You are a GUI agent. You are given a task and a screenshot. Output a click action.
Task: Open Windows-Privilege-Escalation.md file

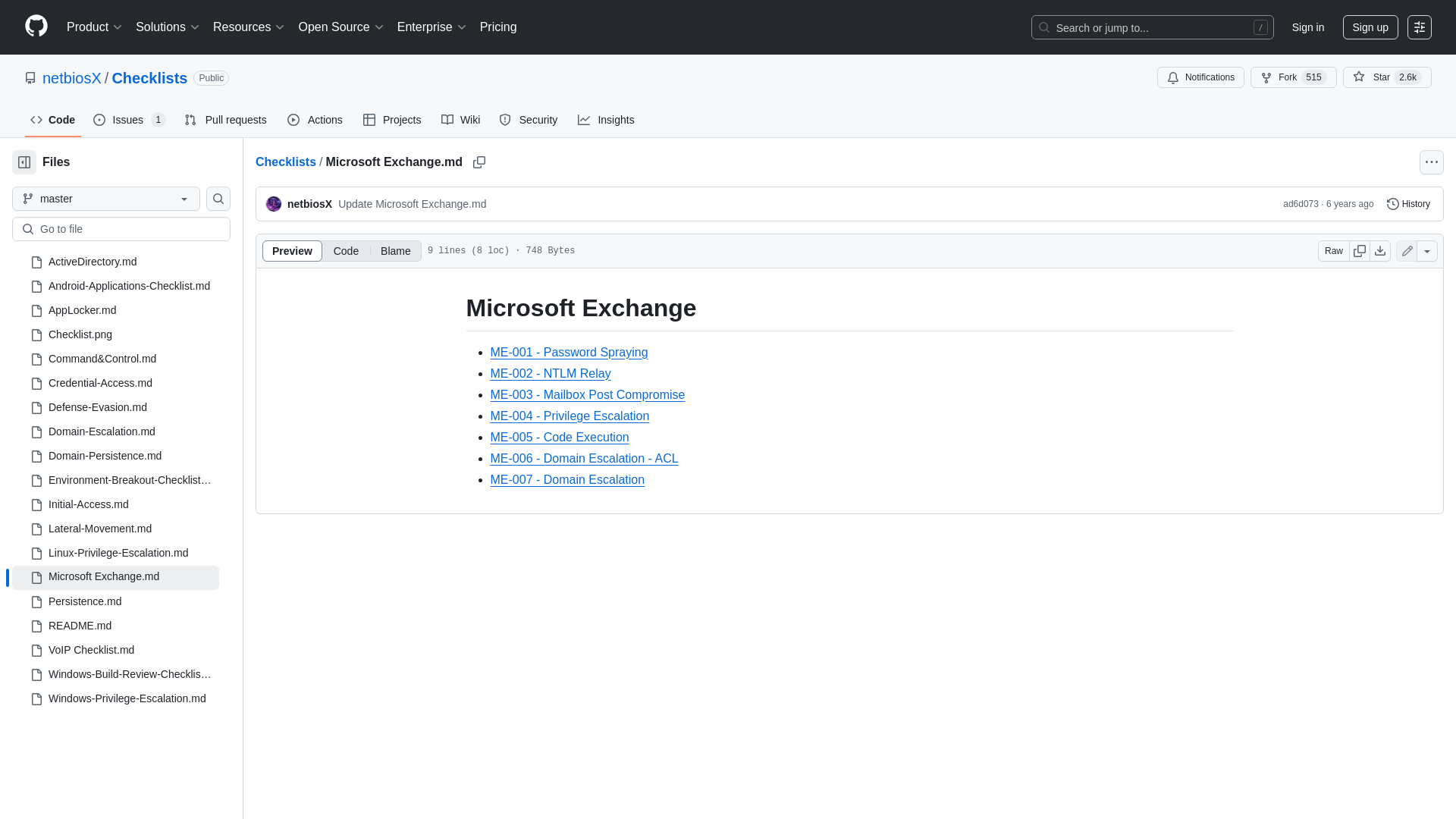(x=115, y=699)
